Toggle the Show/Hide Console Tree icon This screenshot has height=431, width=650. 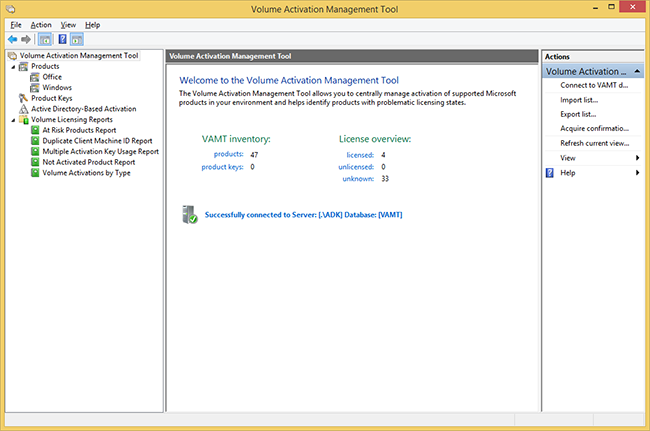(x=44, y=39)
